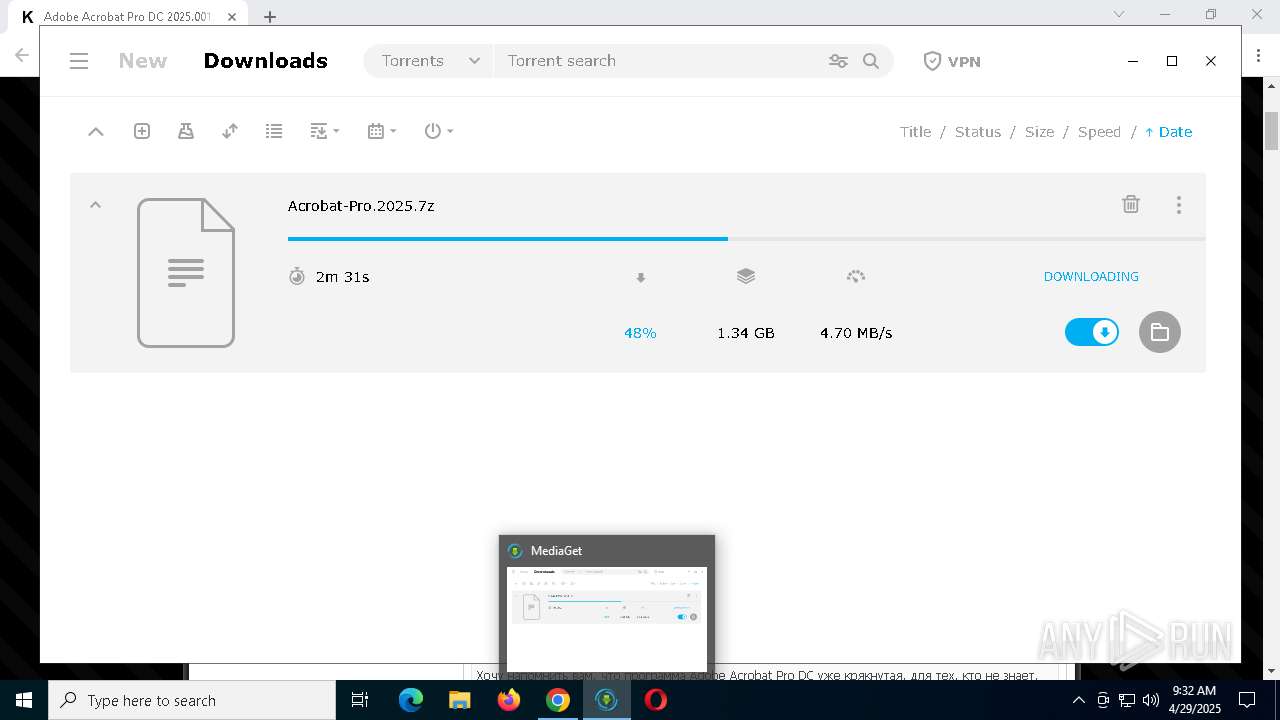Open the power-off options dropdown
The image size is (1280, 720).
[x=439, y=131]
